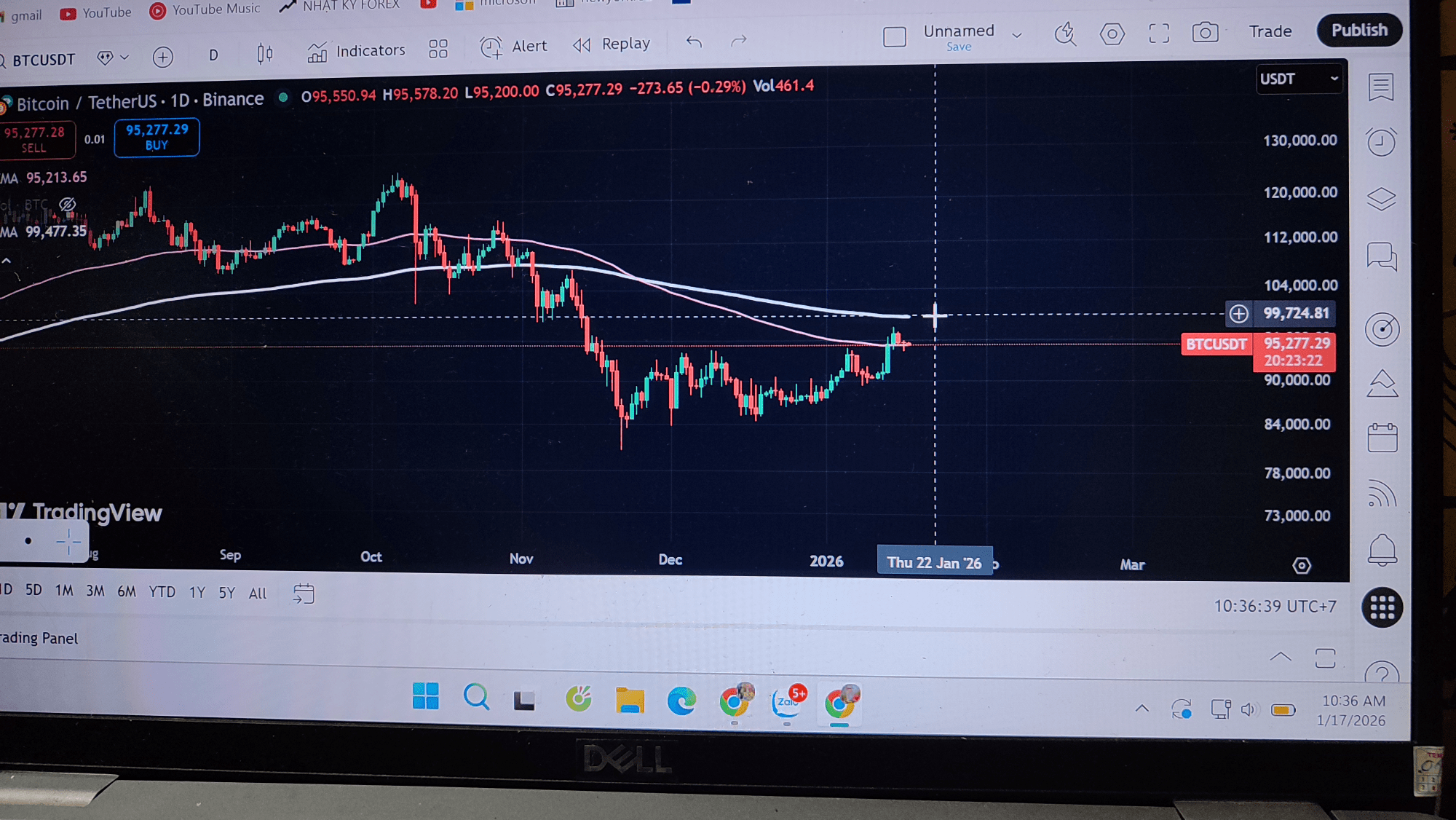Open the Unnamed layout dropdown arrow
Screen dimensions: 1456x820
[x=1017, y=35]
